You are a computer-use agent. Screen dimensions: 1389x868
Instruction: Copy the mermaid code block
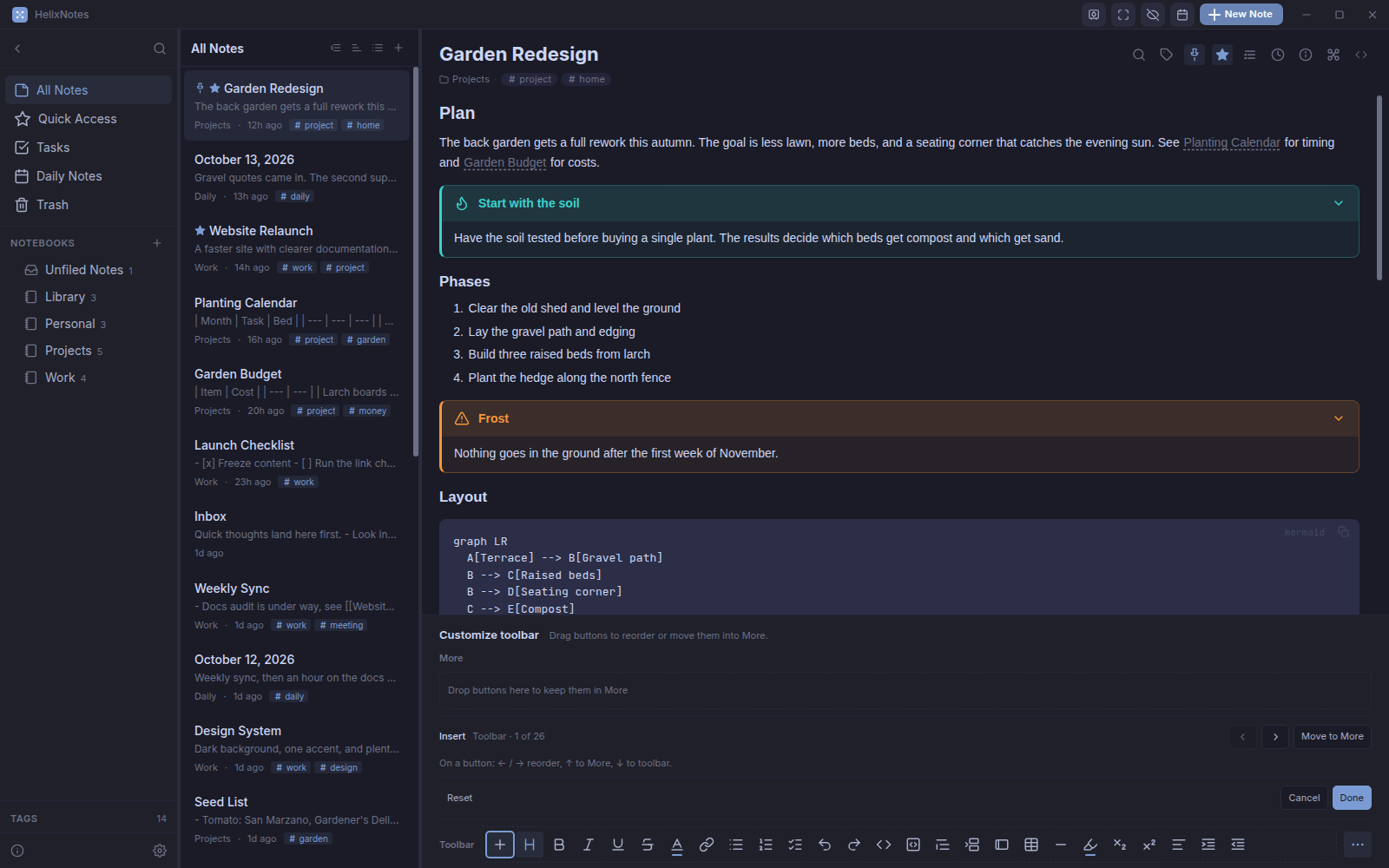point(1343,532)
